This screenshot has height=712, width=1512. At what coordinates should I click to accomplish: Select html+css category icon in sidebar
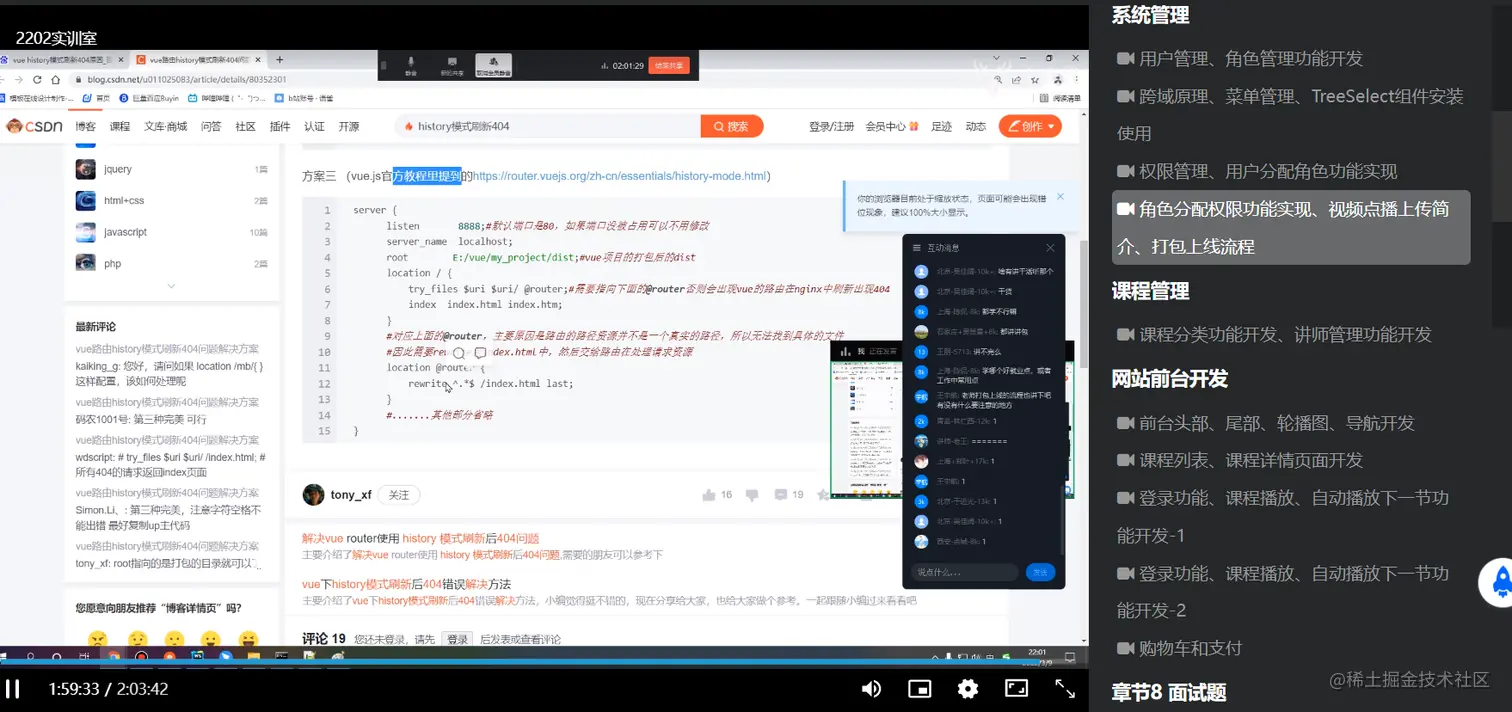click(86, 200)
